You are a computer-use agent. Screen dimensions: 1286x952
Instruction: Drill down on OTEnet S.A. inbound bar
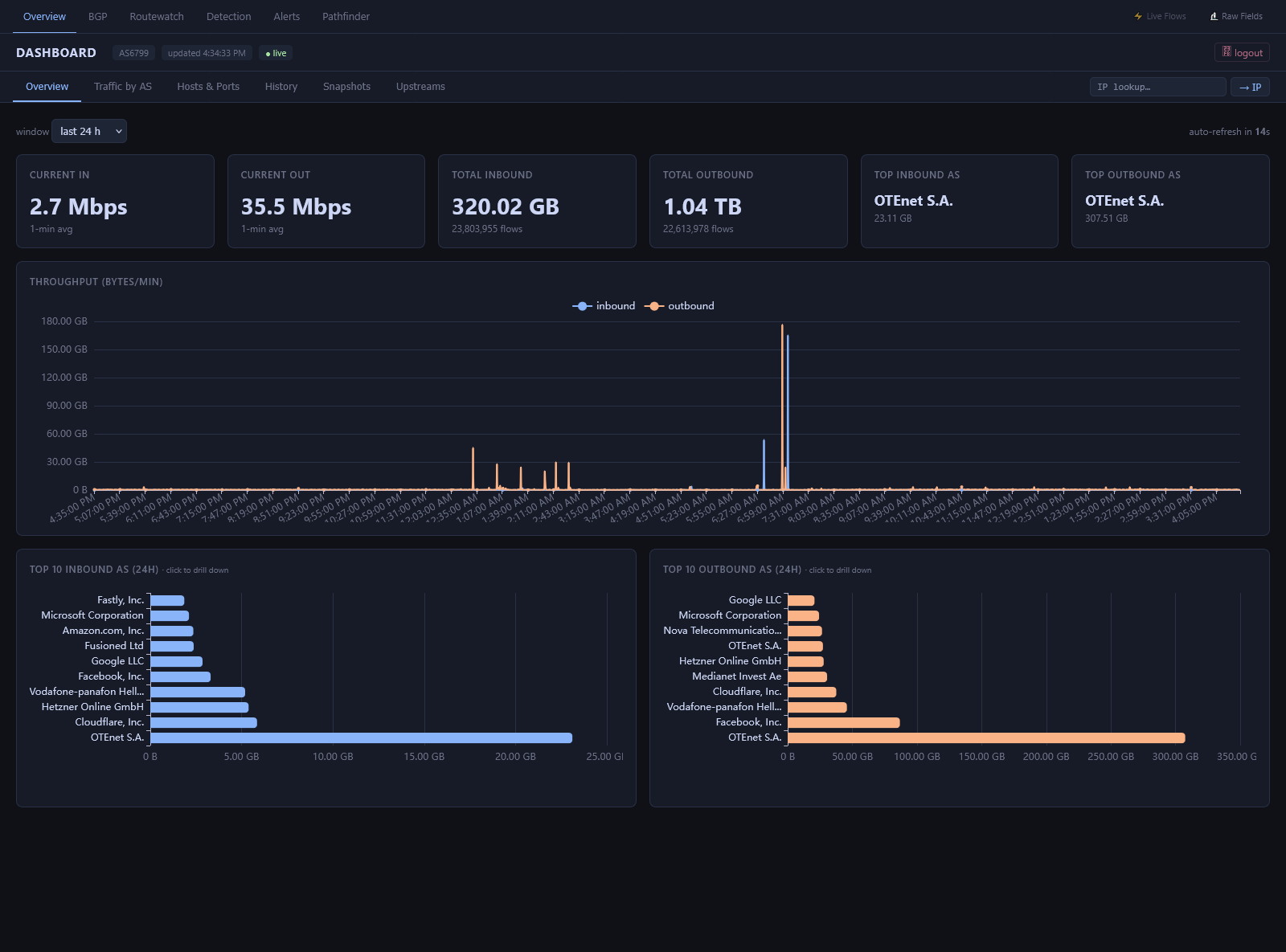point(361,737)
